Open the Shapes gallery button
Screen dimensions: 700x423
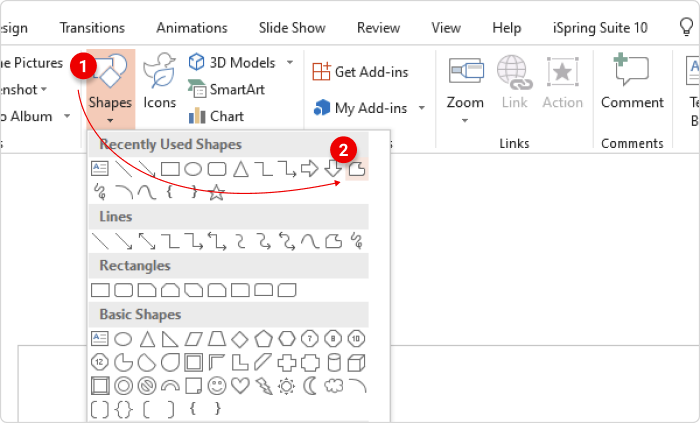tap(110, 89)
